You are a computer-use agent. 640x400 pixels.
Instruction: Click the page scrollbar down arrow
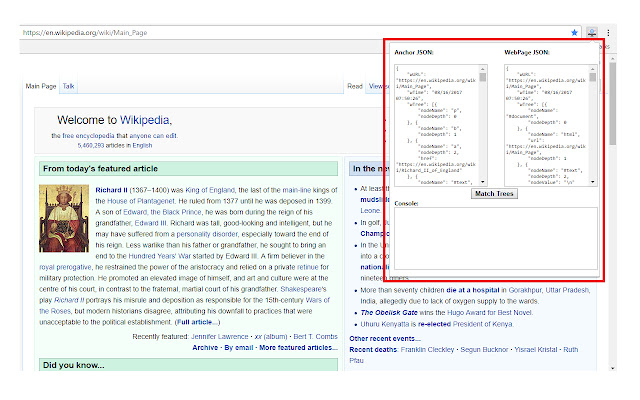[613, 367]
